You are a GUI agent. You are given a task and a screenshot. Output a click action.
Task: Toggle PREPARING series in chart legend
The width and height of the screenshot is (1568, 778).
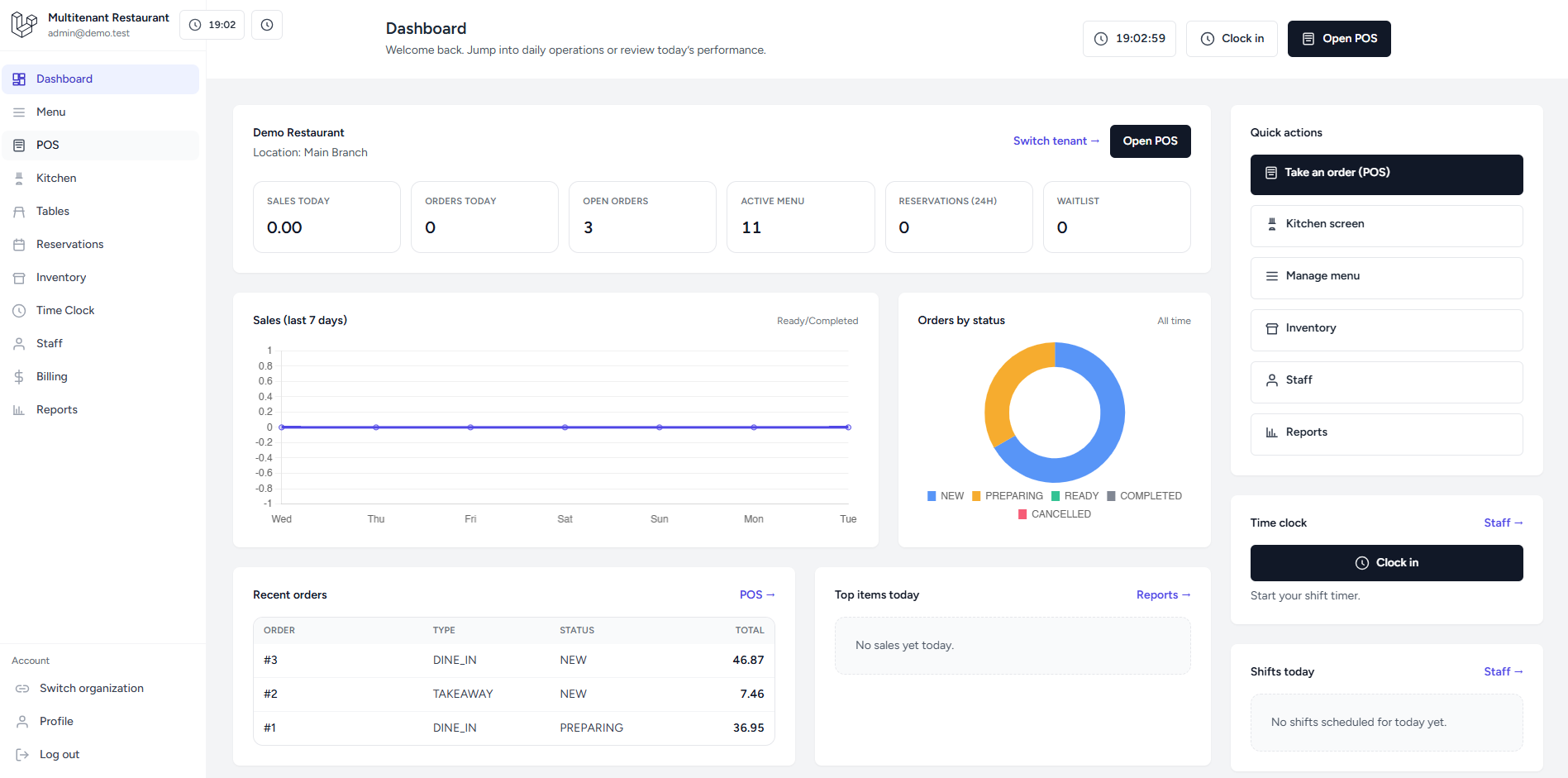(1007, 496)
